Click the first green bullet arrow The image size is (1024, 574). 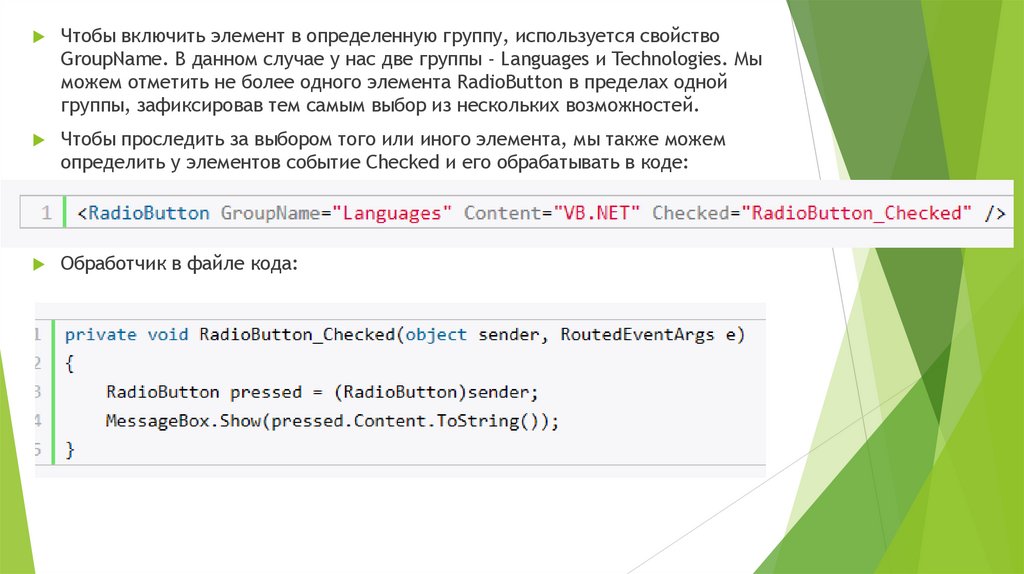(x=39, y=37)
